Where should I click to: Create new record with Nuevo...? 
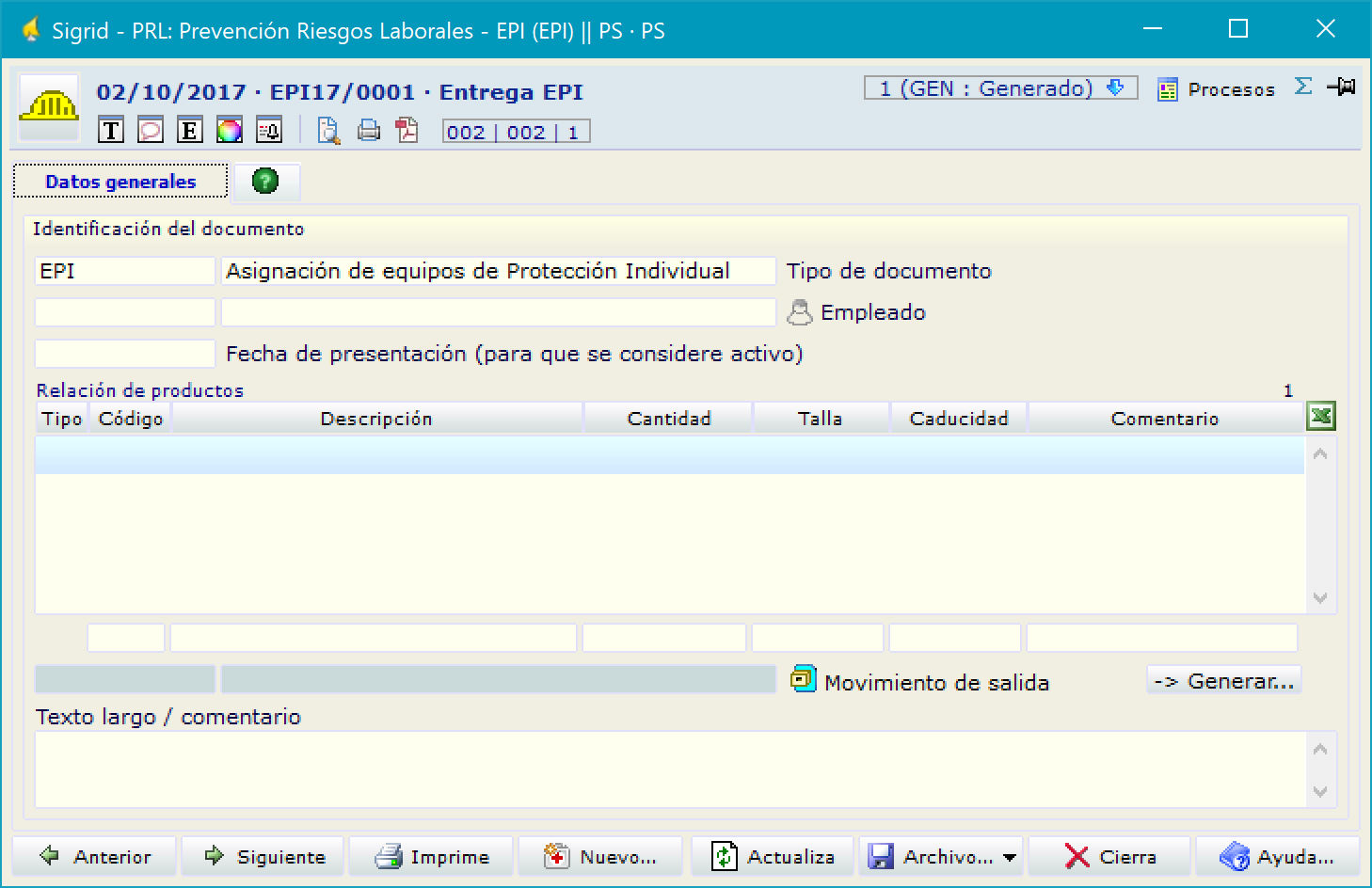pyautogui.click(x=600, y=857)
